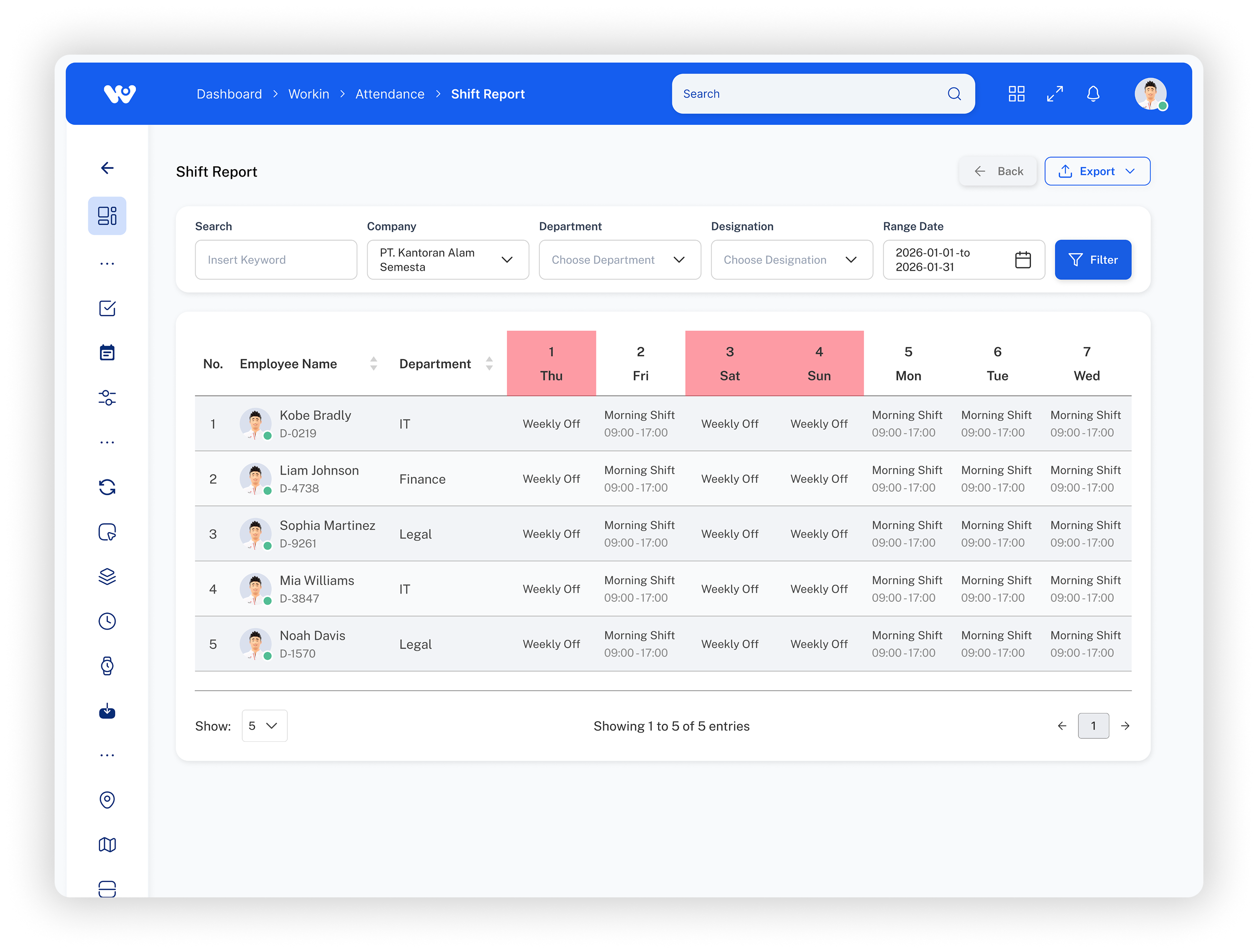
Task: Open the map sidebar icon
Action: point(107,845)
